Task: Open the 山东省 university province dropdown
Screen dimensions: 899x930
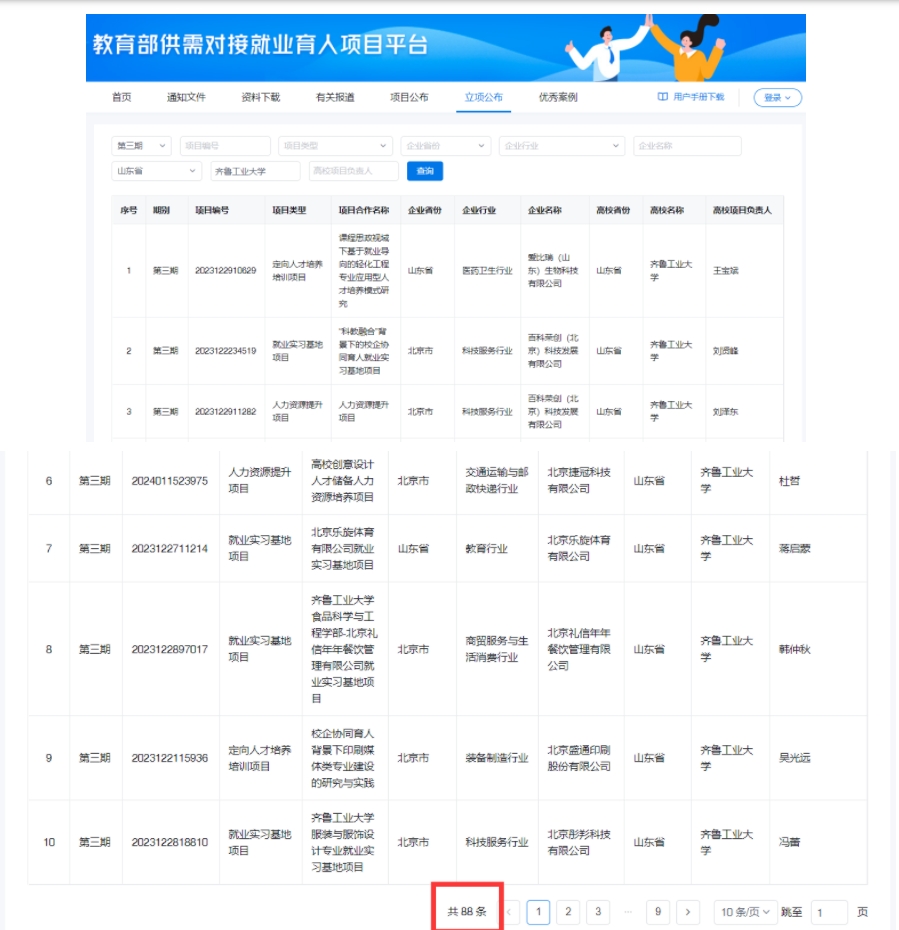Action: click(157, 171)
